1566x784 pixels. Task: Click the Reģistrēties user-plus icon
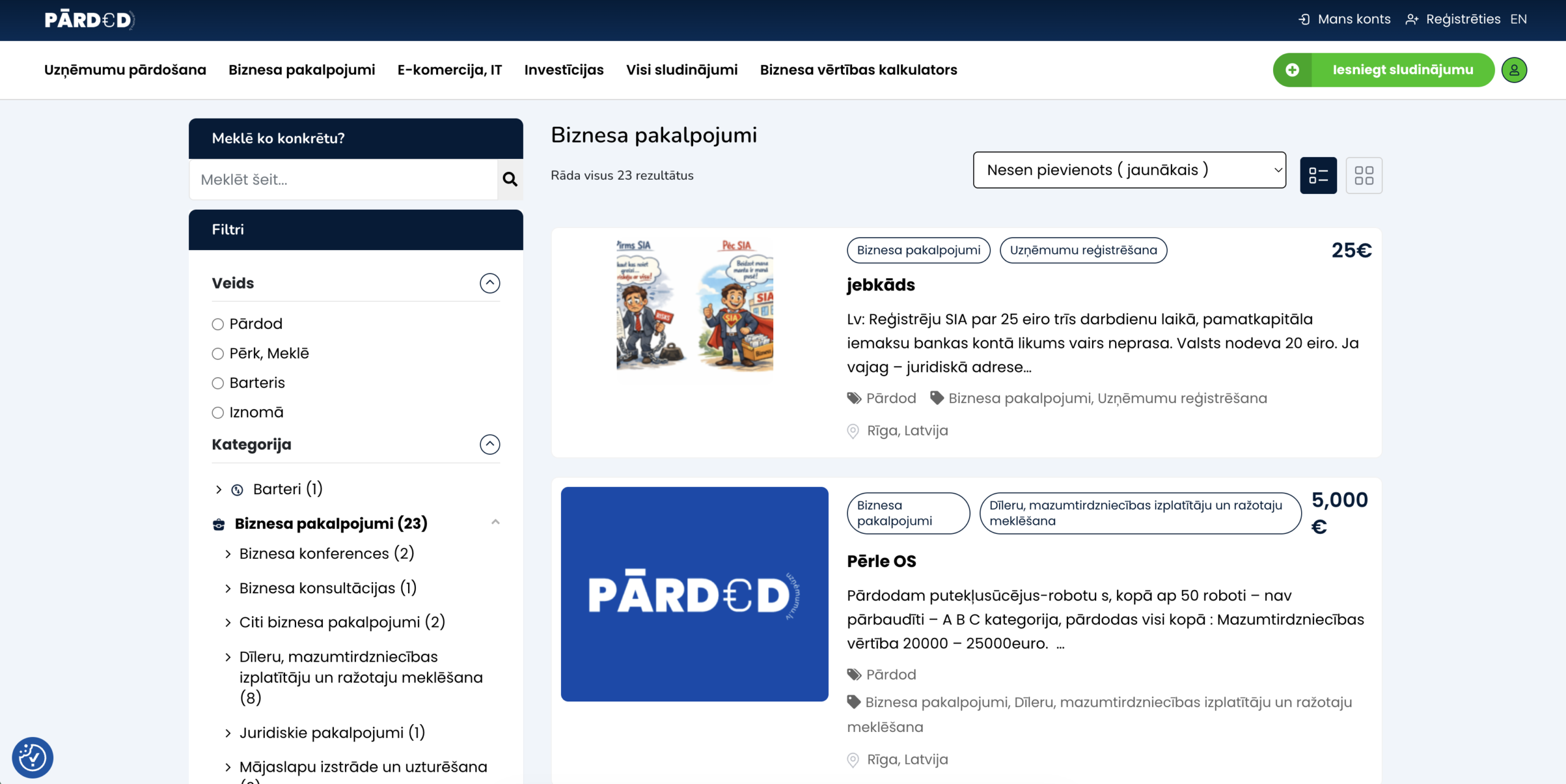click(x=1412, y=20)
